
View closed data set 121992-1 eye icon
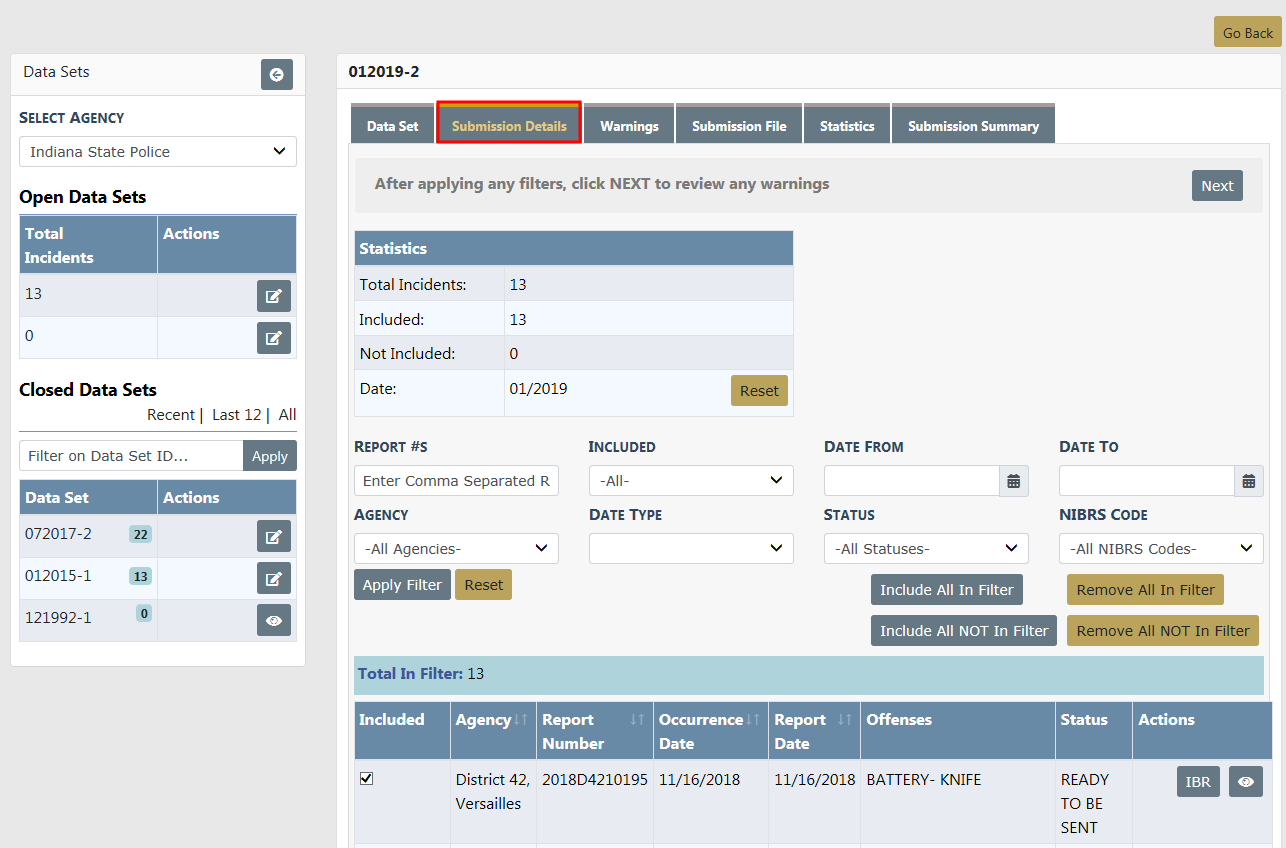coord(273,620)
